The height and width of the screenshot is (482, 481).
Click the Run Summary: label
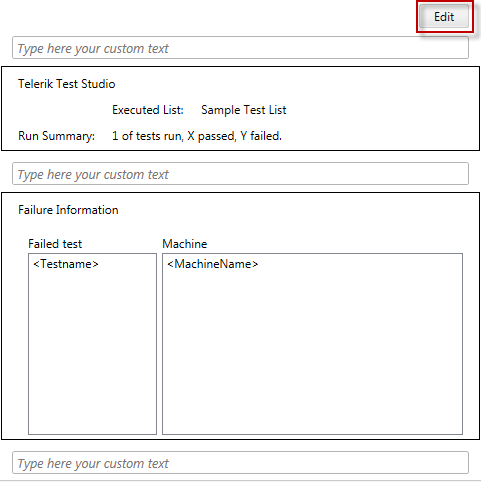(56, 136)
